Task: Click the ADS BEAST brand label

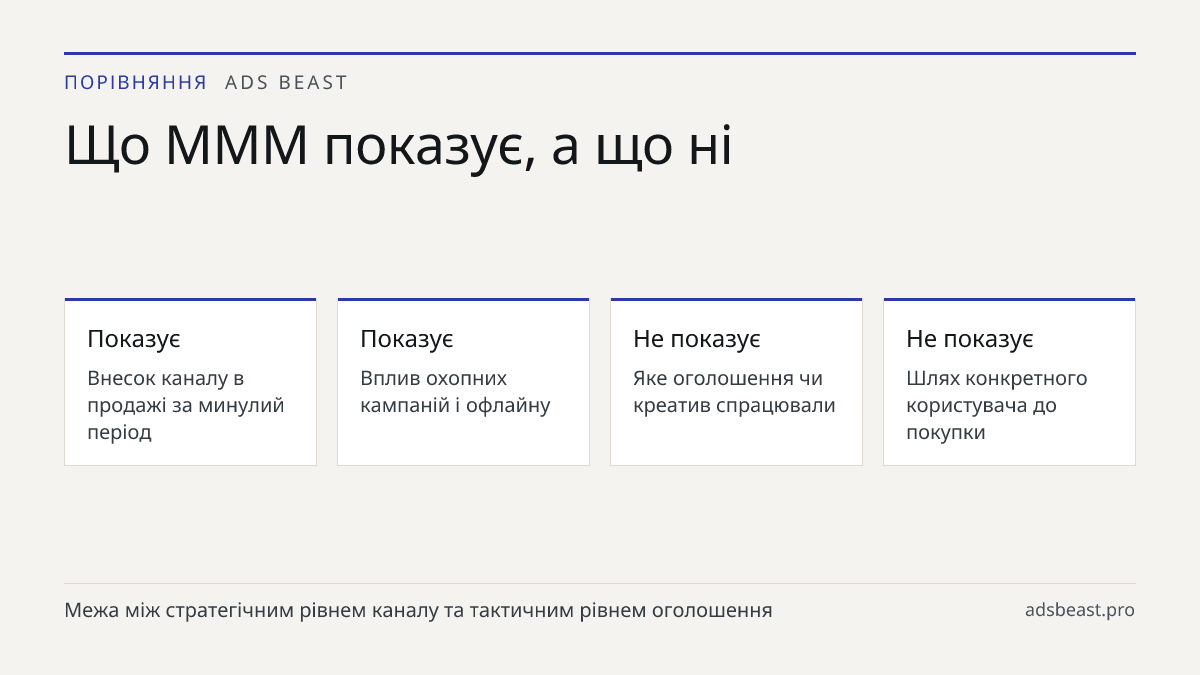Action: [x=286, y=83]
